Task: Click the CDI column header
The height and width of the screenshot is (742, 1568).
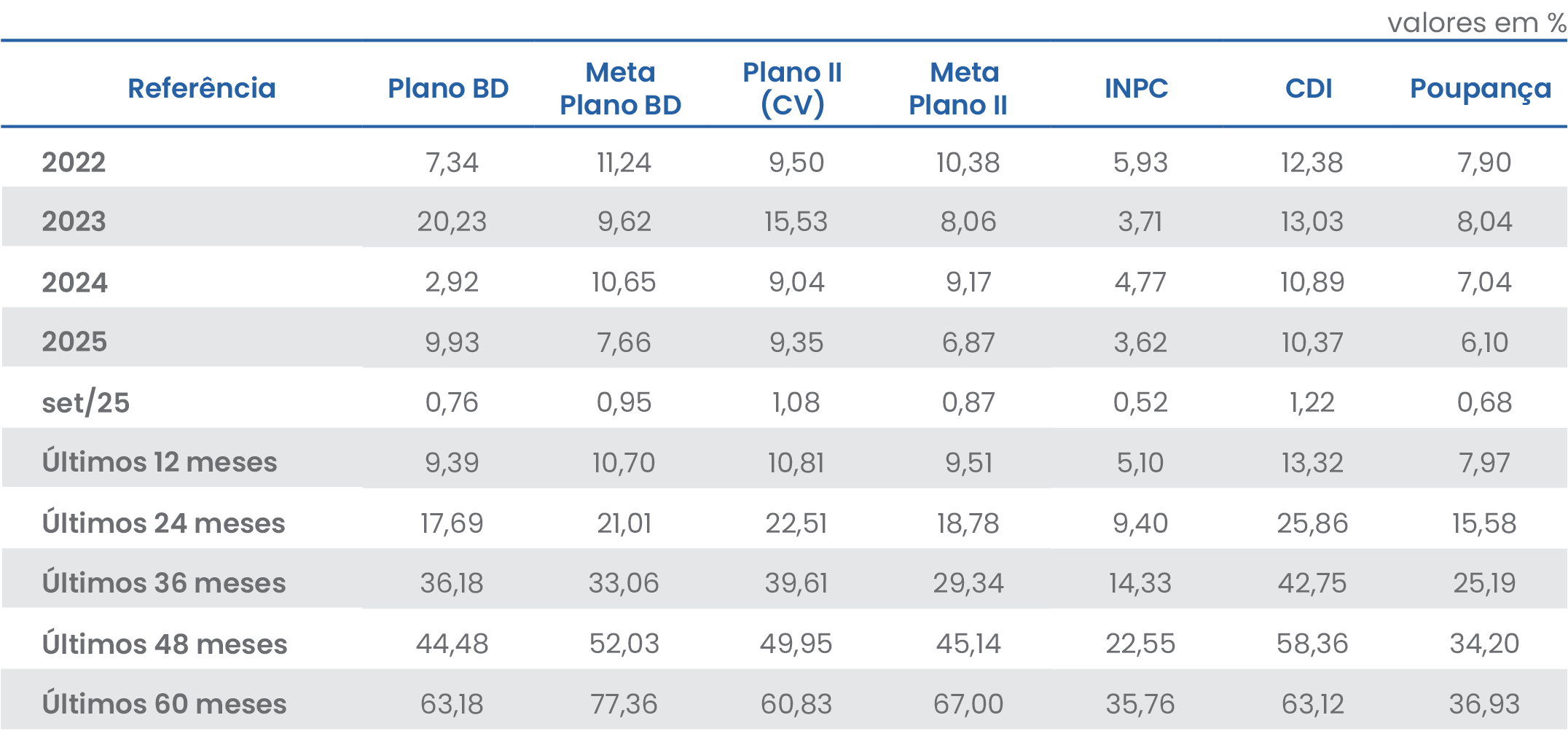Action: tap(1309, 88)
